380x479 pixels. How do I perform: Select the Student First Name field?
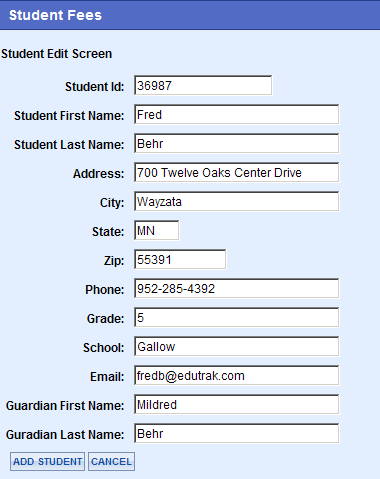click(x=237, y=114)
